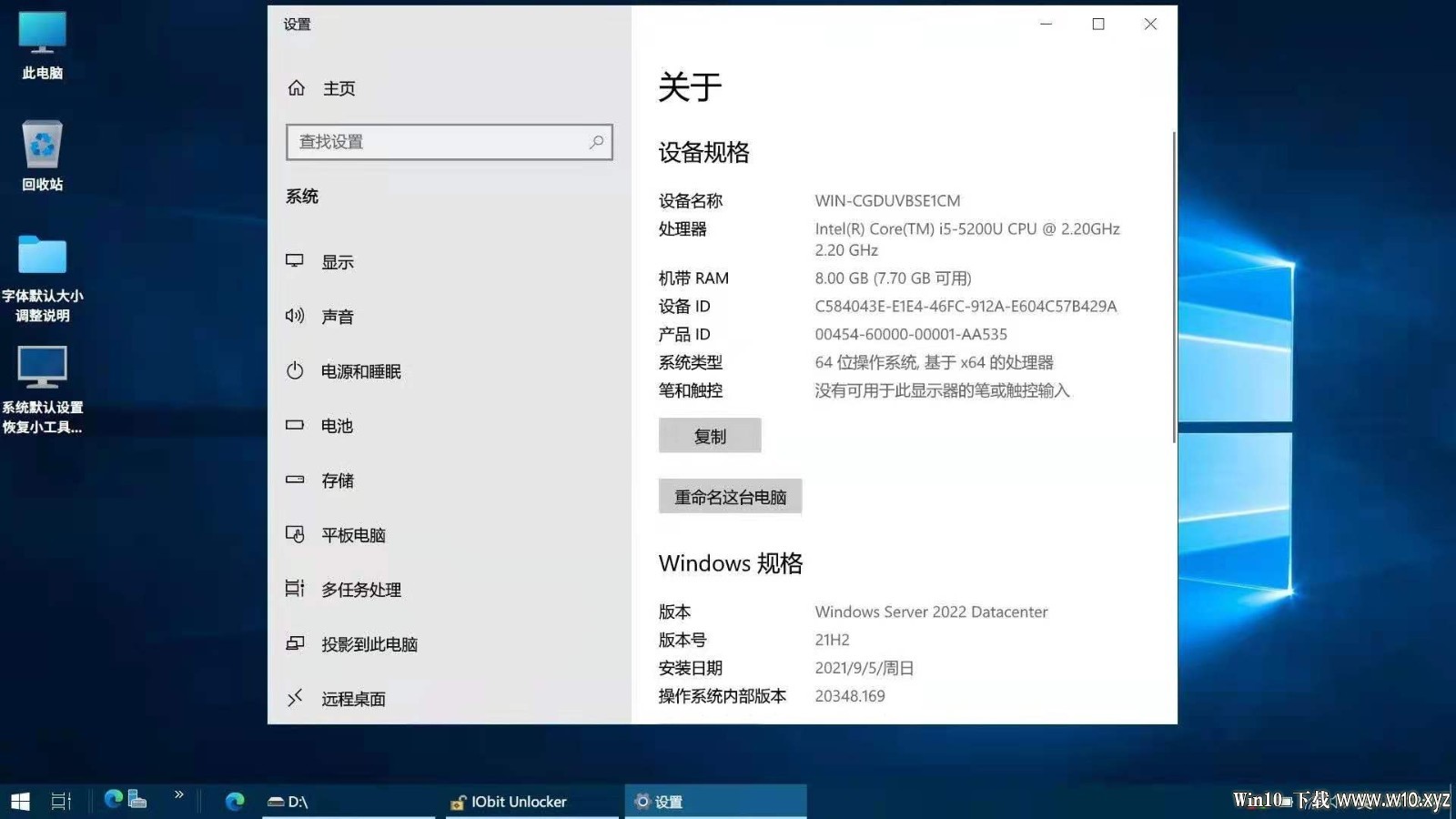Click the 机带 RAM label
Image resolution: width=1456 pixels, height=819 pixels.
[693, 278]
